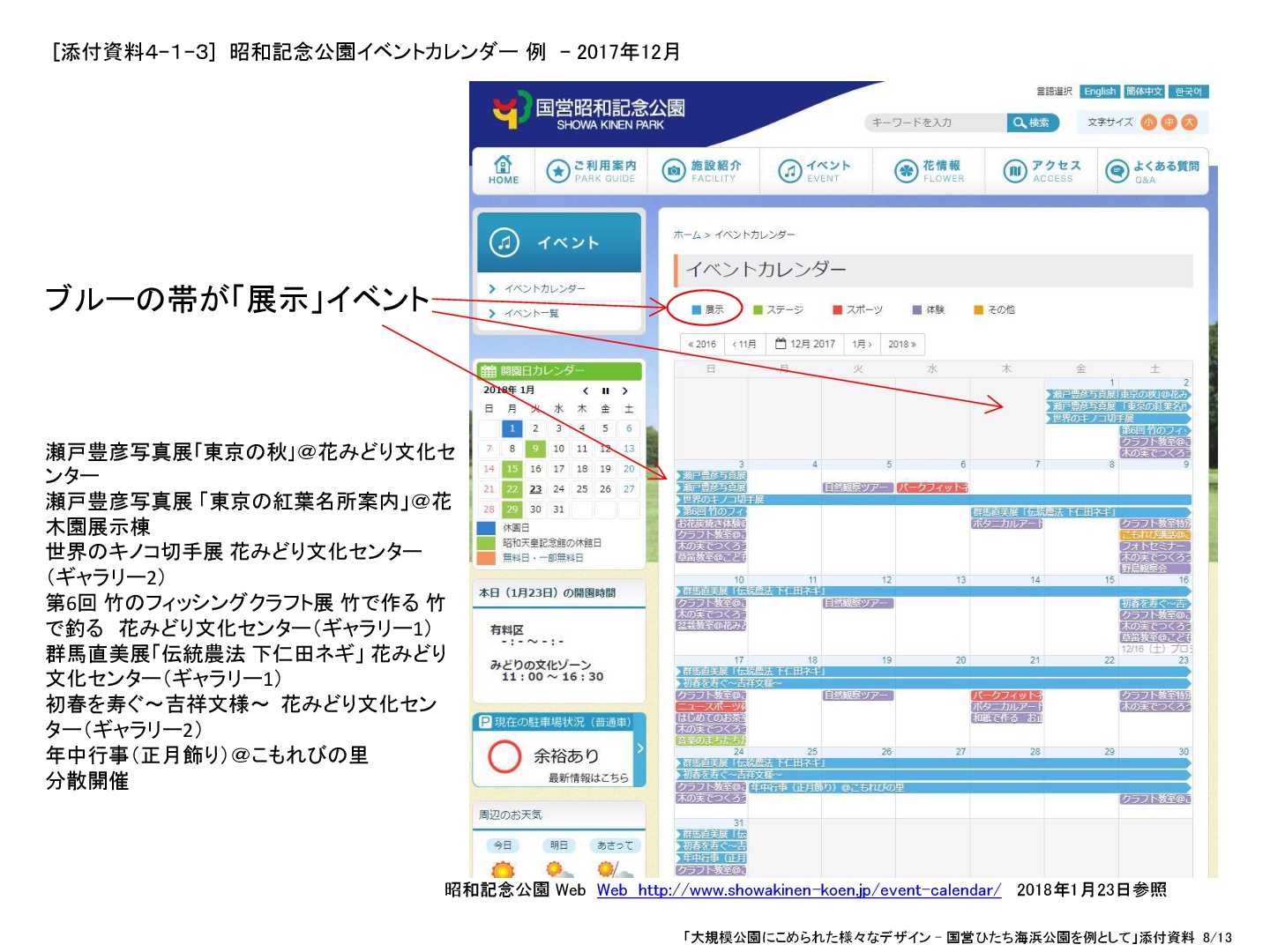Click the magnifier search button
The width and height of the screenshot is (1270, 952).
click(1031, 123)
